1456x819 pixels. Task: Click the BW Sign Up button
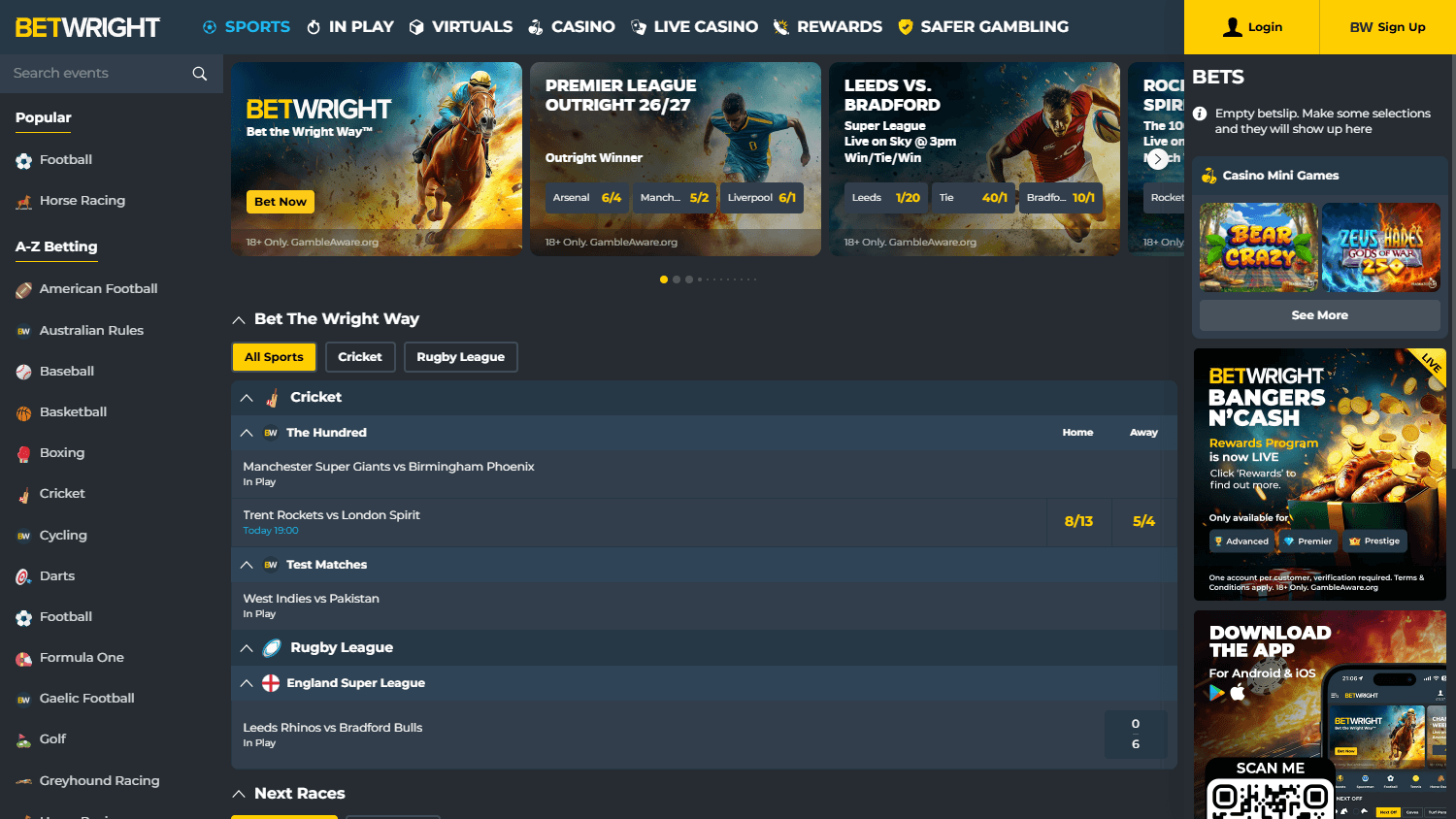pos(1387,27)
